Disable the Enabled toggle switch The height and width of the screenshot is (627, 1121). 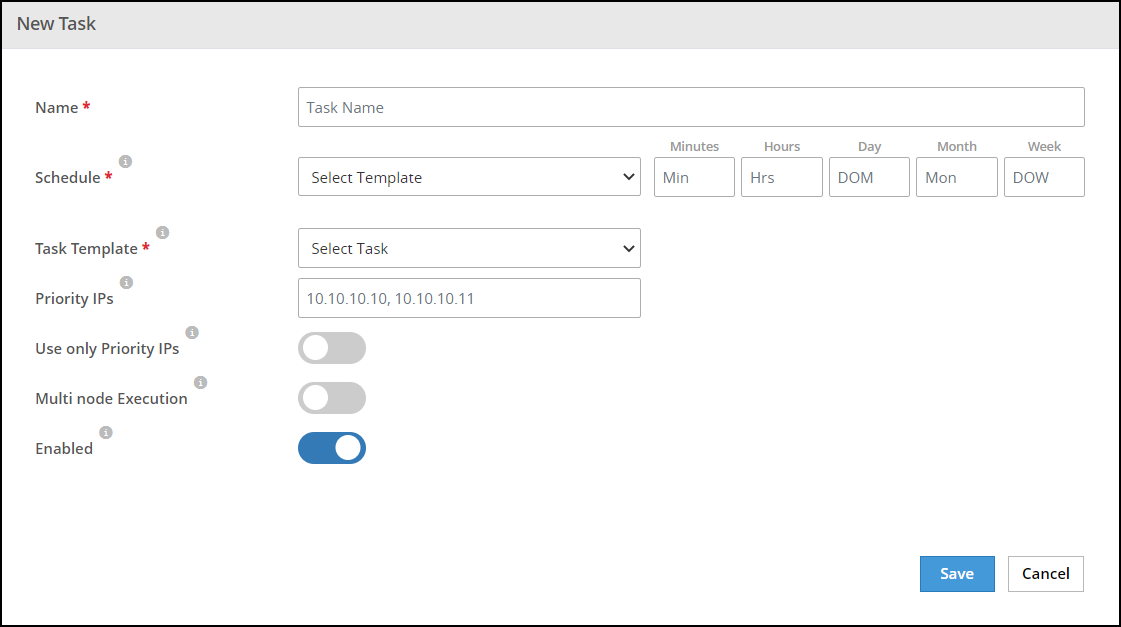coord(332,448)
